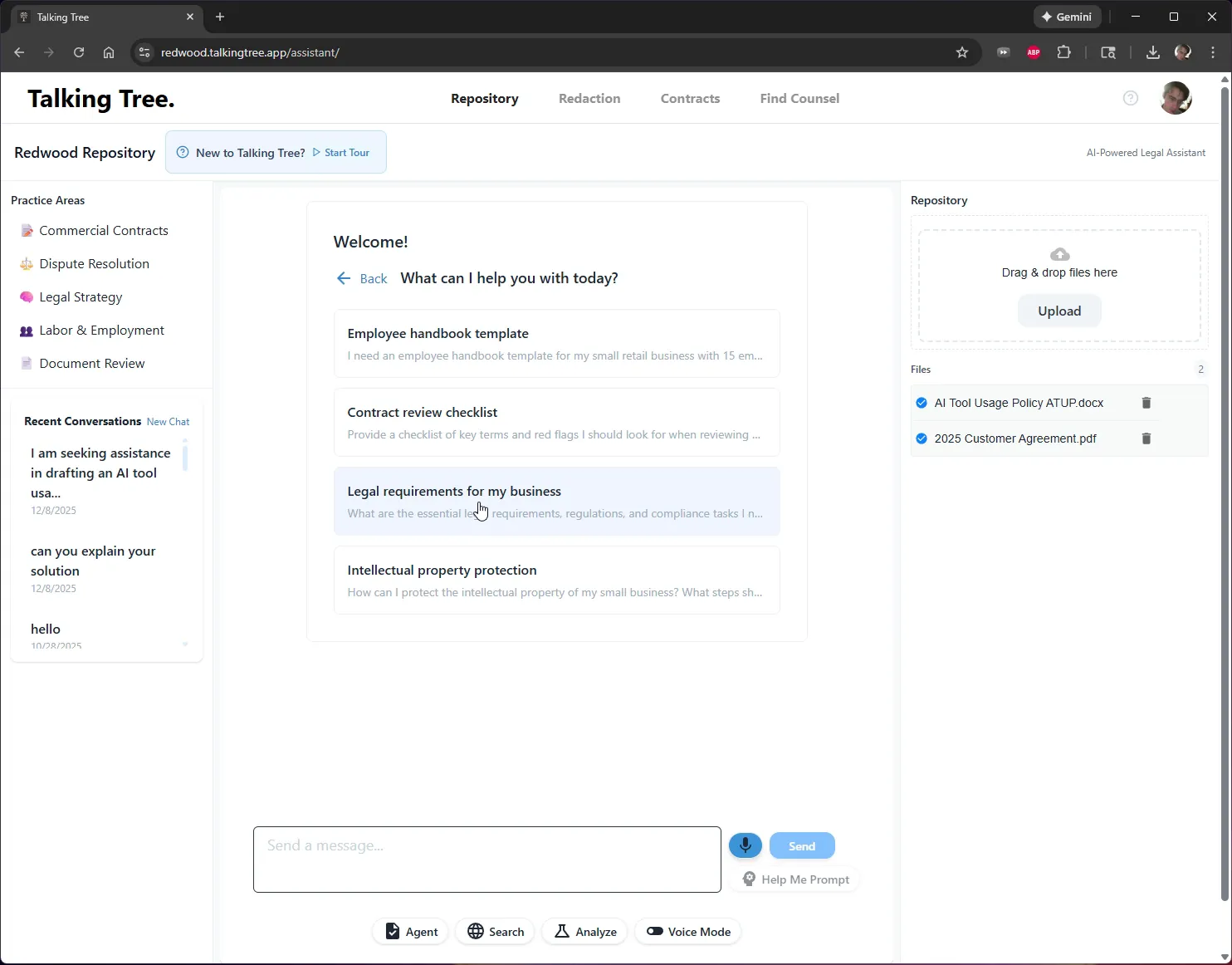Click the recent conversations scrollbar
The image size is (1232, 965).
[185, 457]
